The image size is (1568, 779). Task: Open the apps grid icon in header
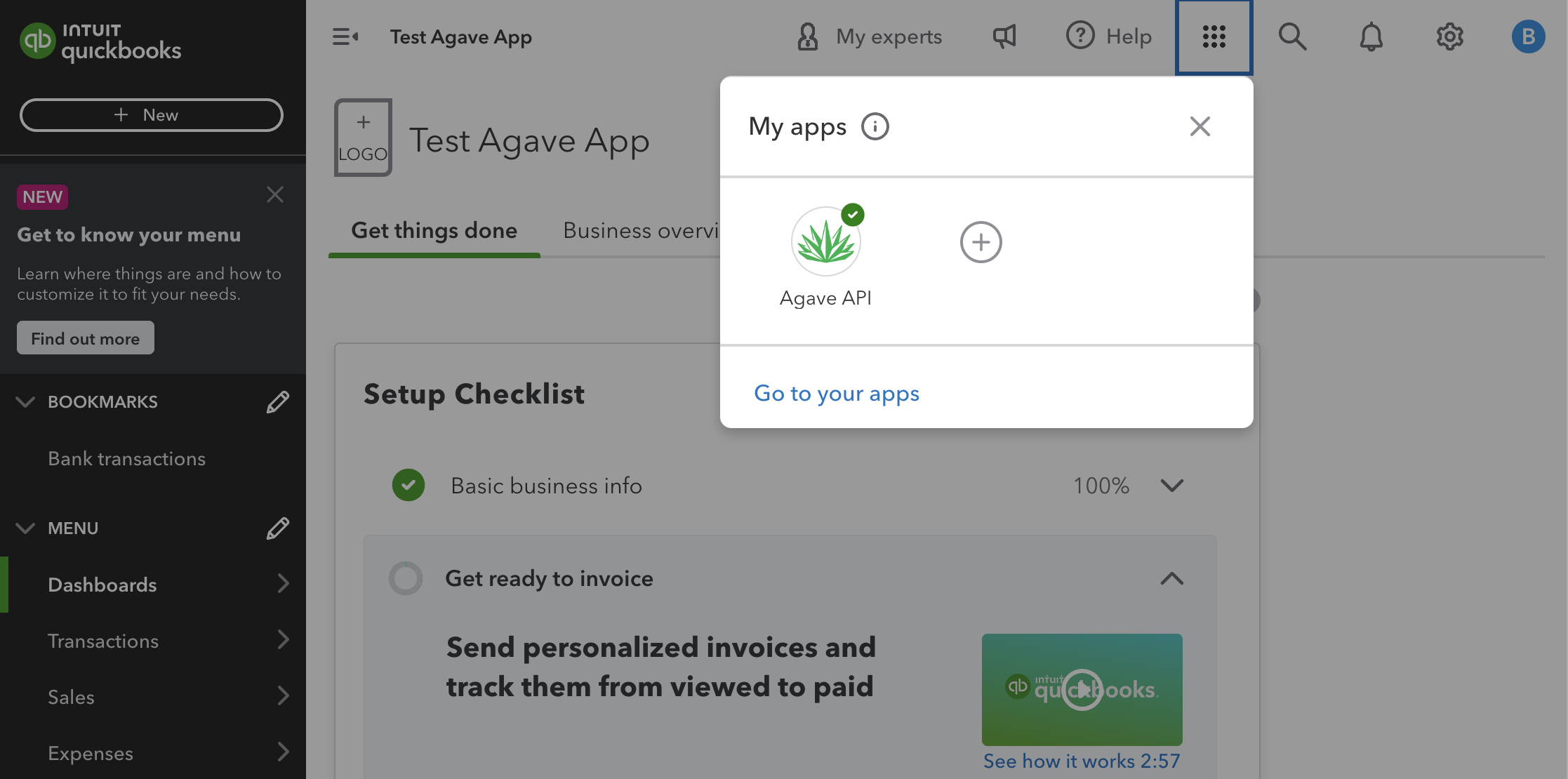(1214, 36)
